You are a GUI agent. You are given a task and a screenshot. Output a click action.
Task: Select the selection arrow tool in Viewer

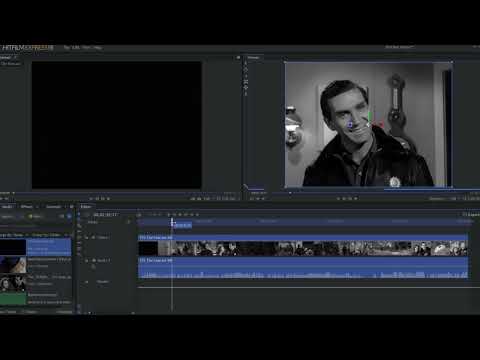point(246,63)
